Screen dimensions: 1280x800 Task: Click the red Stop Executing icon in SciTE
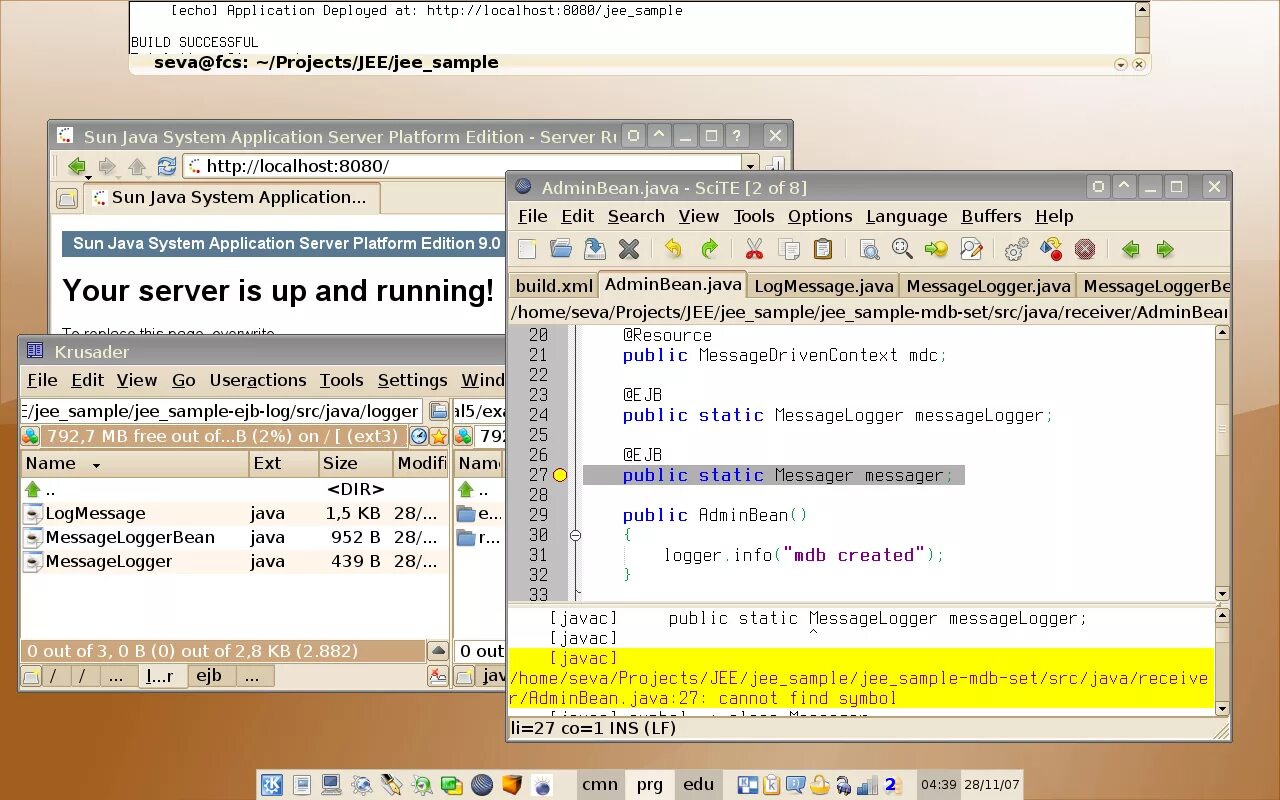[1085, 249]
